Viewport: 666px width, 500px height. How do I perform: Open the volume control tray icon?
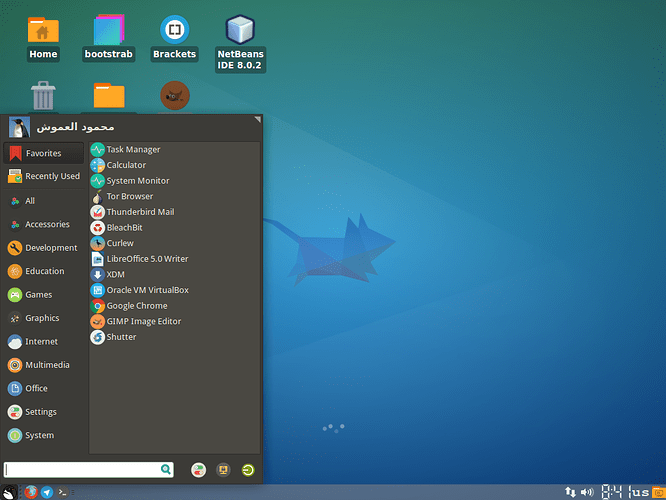(x=587, y=492)
